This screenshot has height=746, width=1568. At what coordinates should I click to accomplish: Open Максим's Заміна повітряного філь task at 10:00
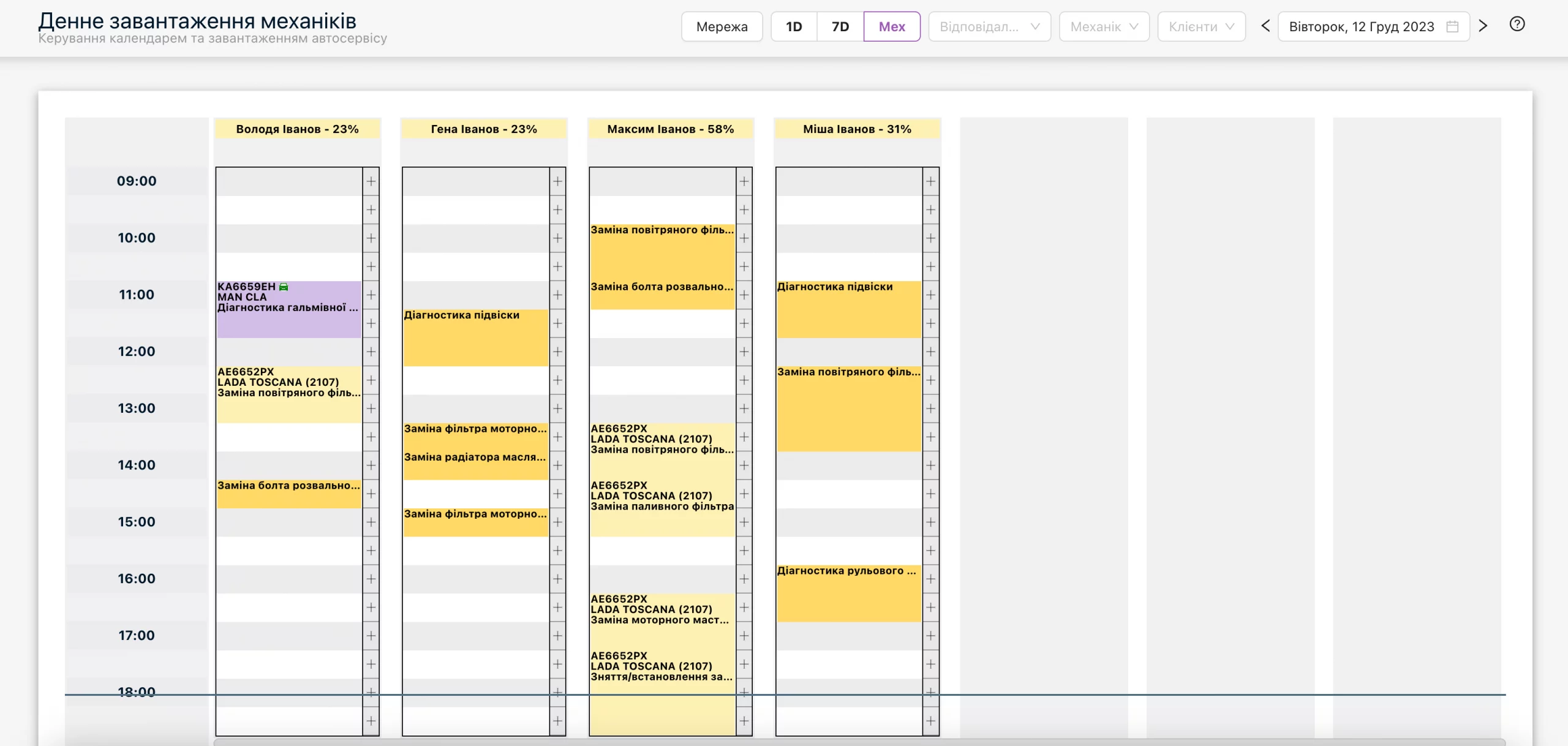point(662,252)
